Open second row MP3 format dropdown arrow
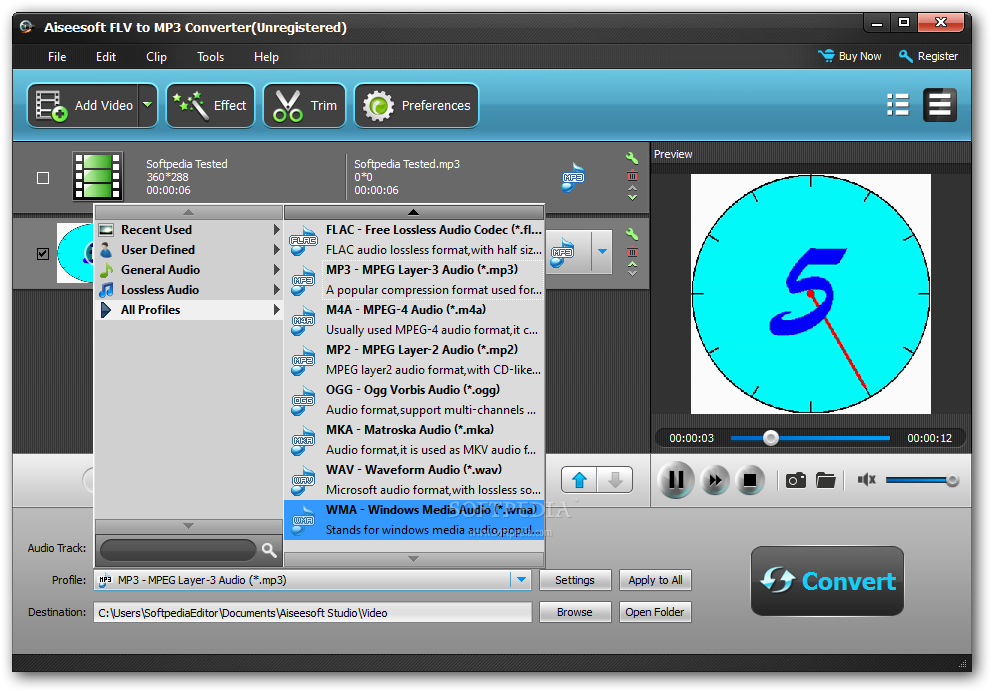The height and width of the screenshot is (692, 992). [x=602, y=252]
